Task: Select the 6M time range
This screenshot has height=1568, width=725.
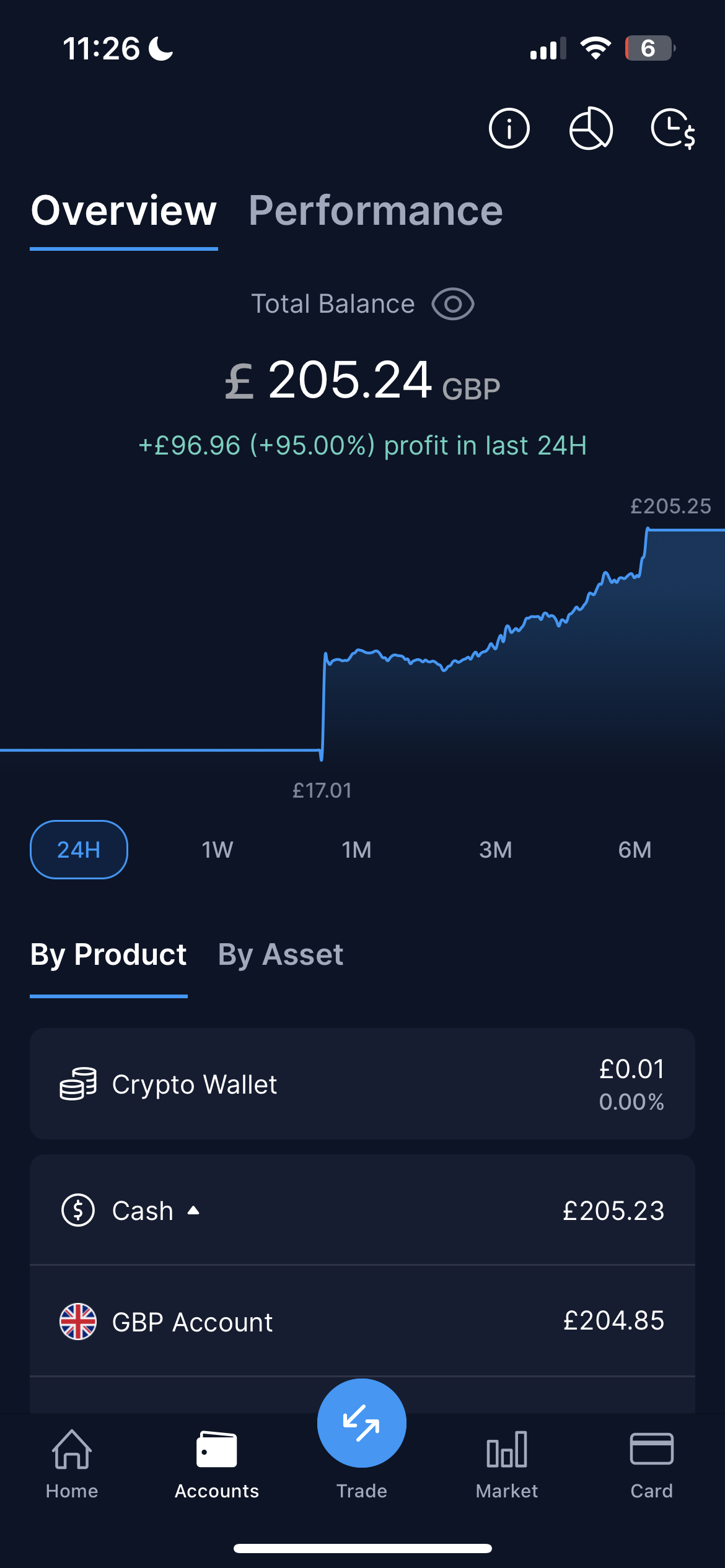Action: click(635, 850)
